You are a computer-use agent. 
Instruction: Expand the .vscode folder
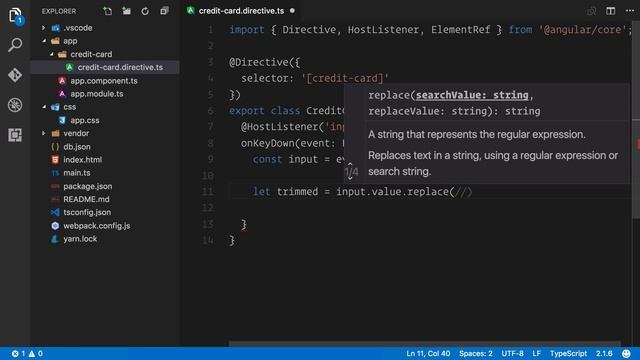click(44, 28)
